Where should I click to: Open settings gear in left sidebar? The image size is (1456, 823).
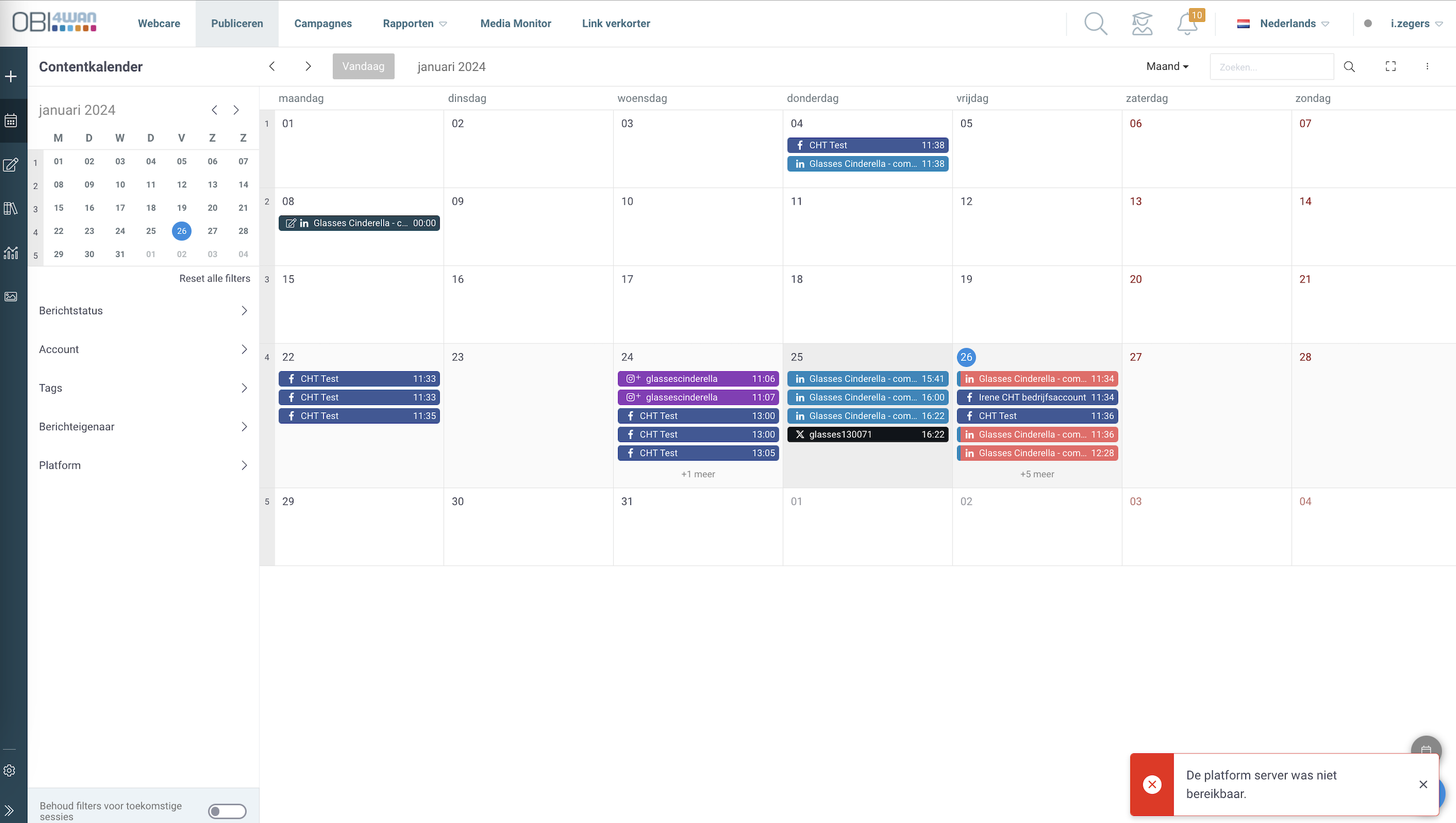pyautogui.click(x=10, y=770)
